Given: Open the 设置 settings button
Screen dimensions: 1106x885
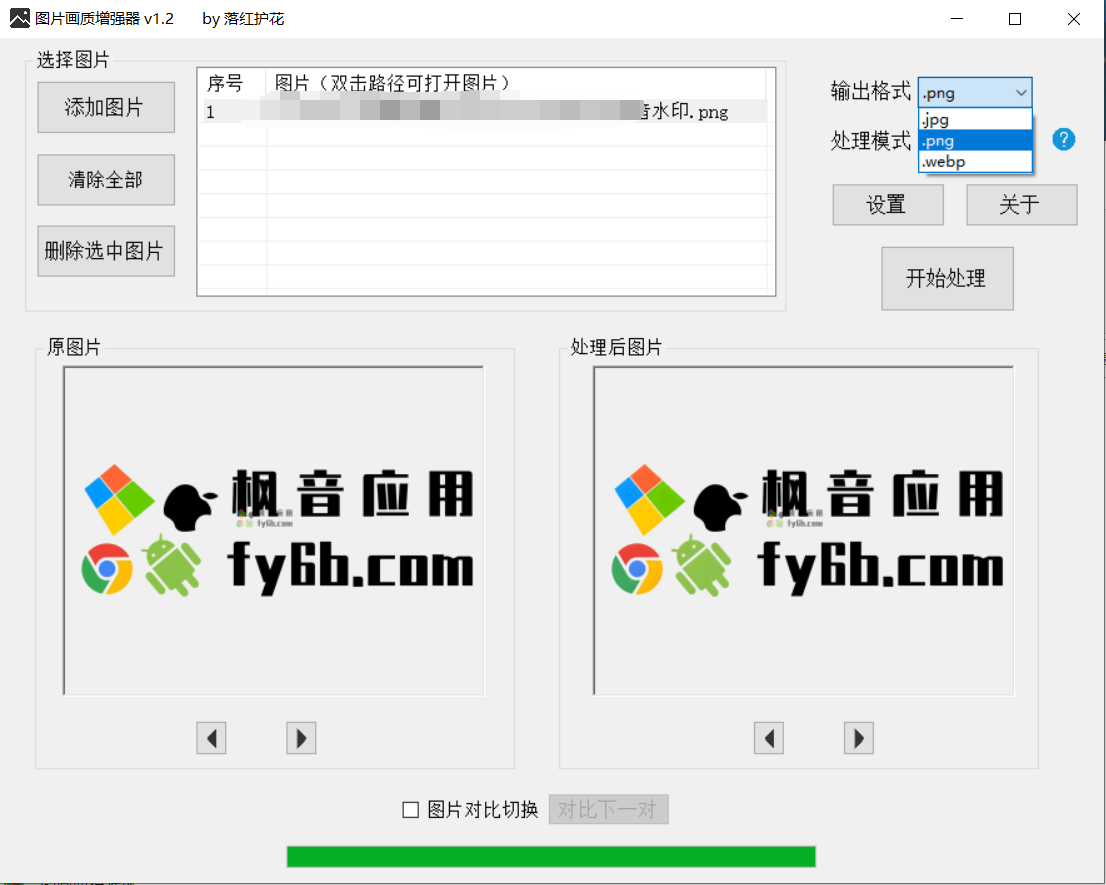Looking at the screenshot, I should tap(887, 205).
